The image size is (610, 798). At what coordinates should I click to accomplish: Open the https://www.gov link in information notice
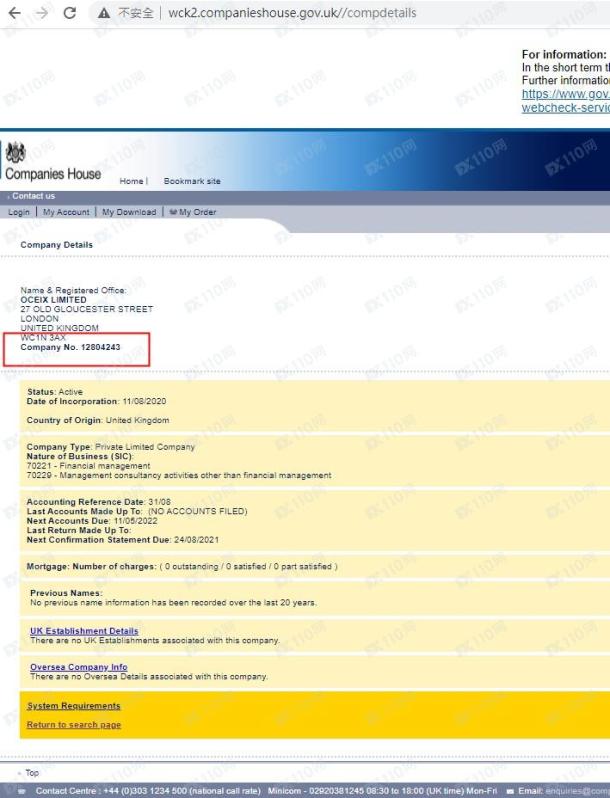coord(566,94)
